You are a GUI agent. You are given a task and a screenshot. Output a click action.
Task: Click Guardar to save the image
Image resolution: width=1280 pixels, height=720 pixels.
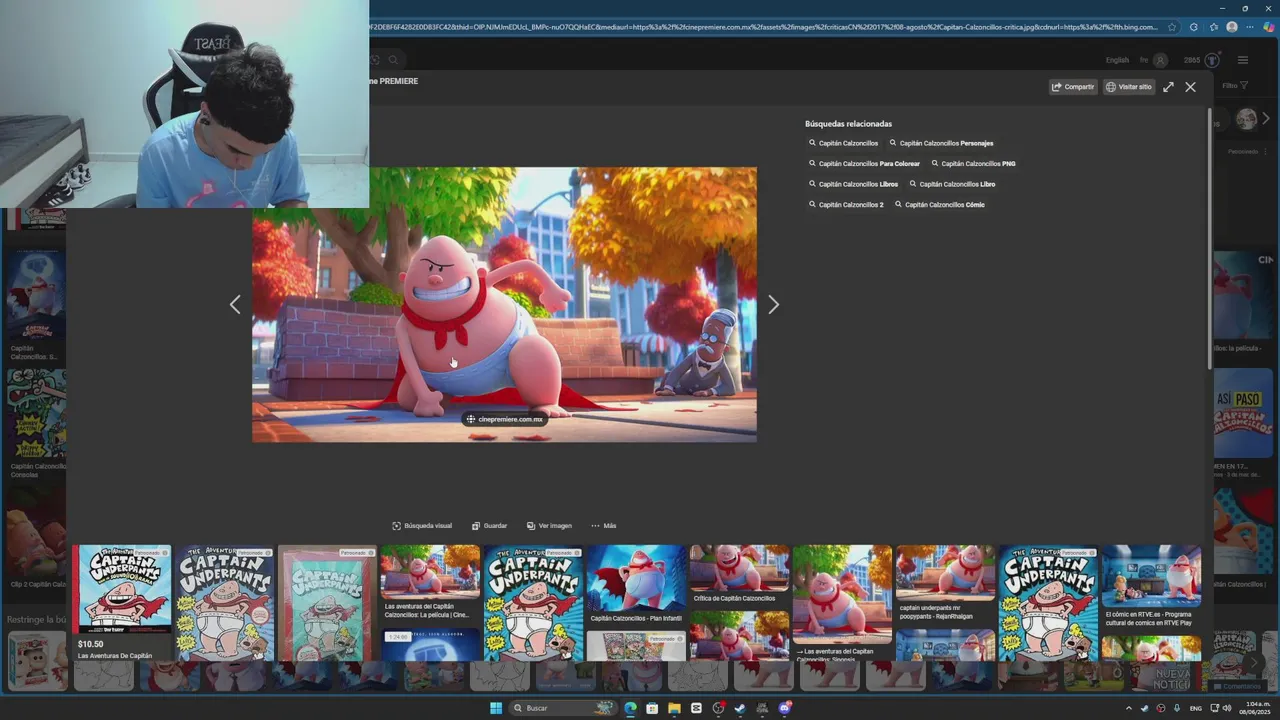tap(489, 526)
